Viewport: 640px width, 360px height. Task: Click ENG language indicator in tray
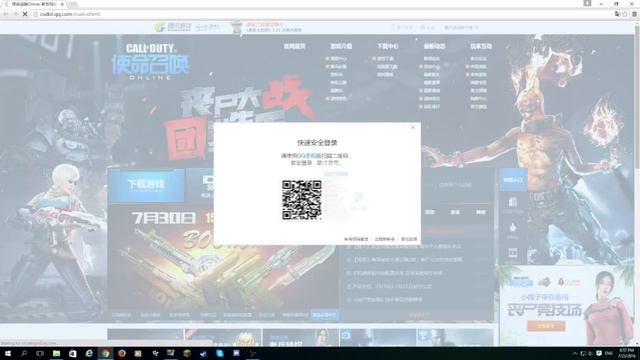pyautogui.click(x=609, y=353)
